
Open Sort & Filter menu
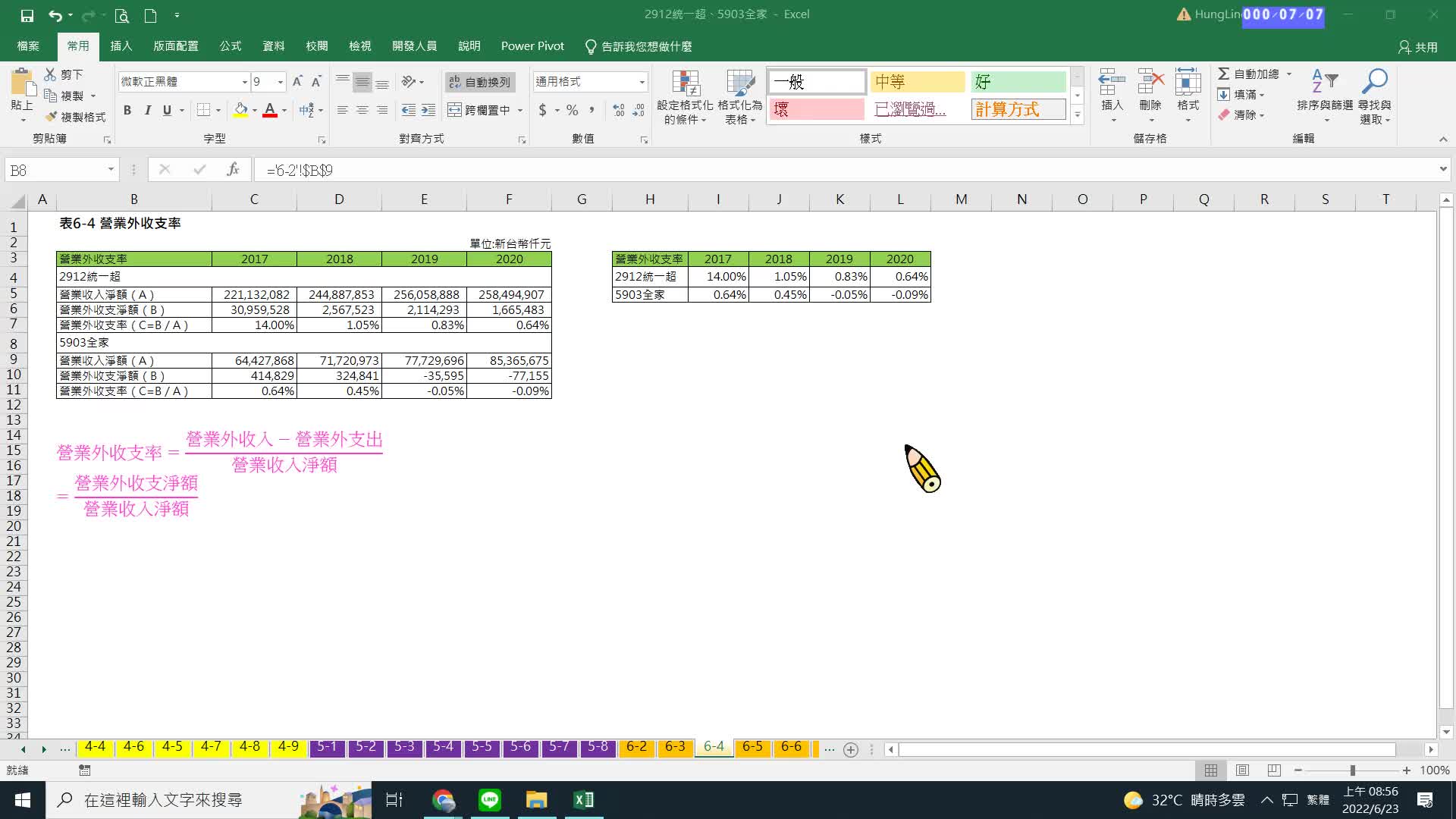1325,97
